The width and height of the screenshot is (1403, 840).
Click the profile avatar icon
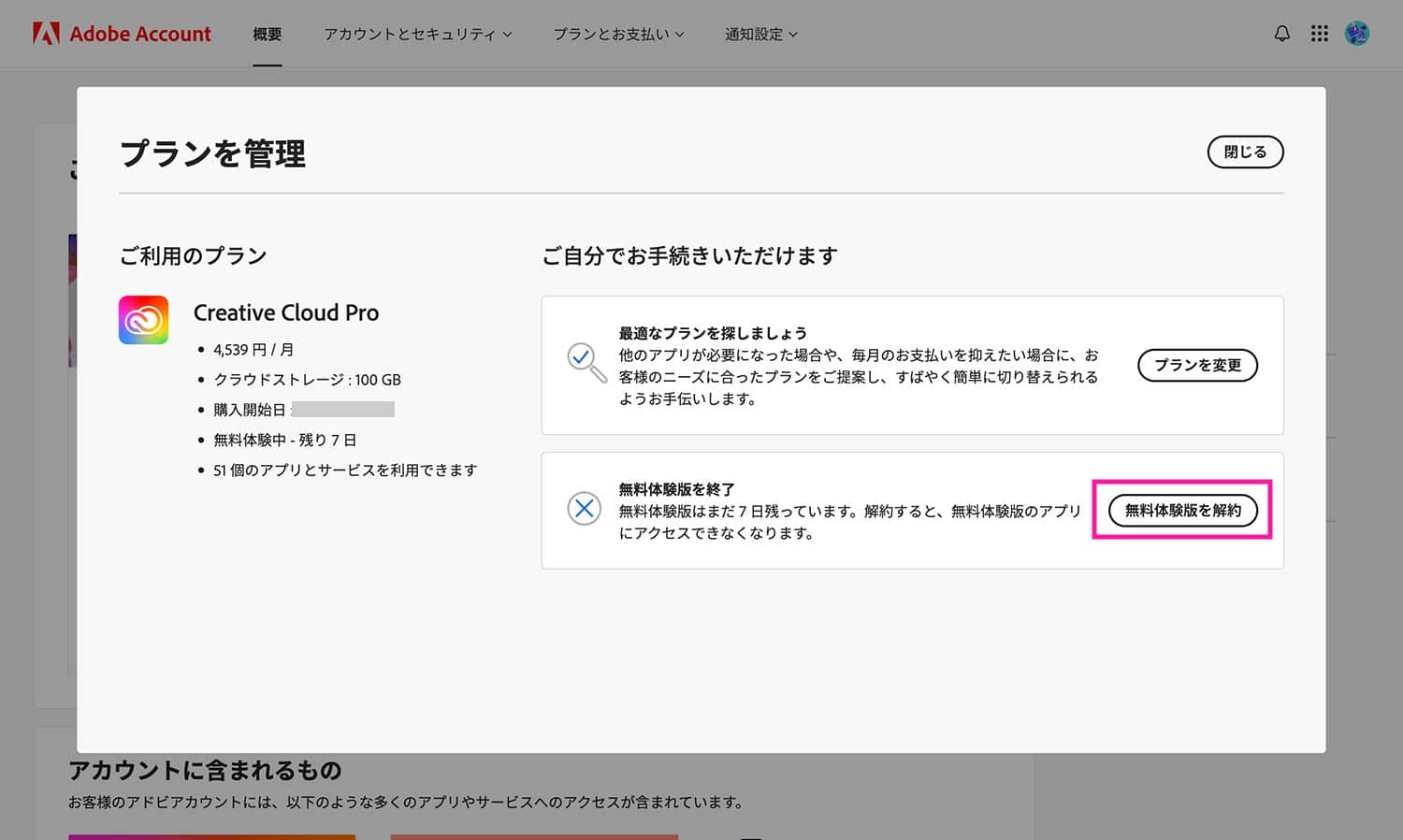pos(1356,34)
